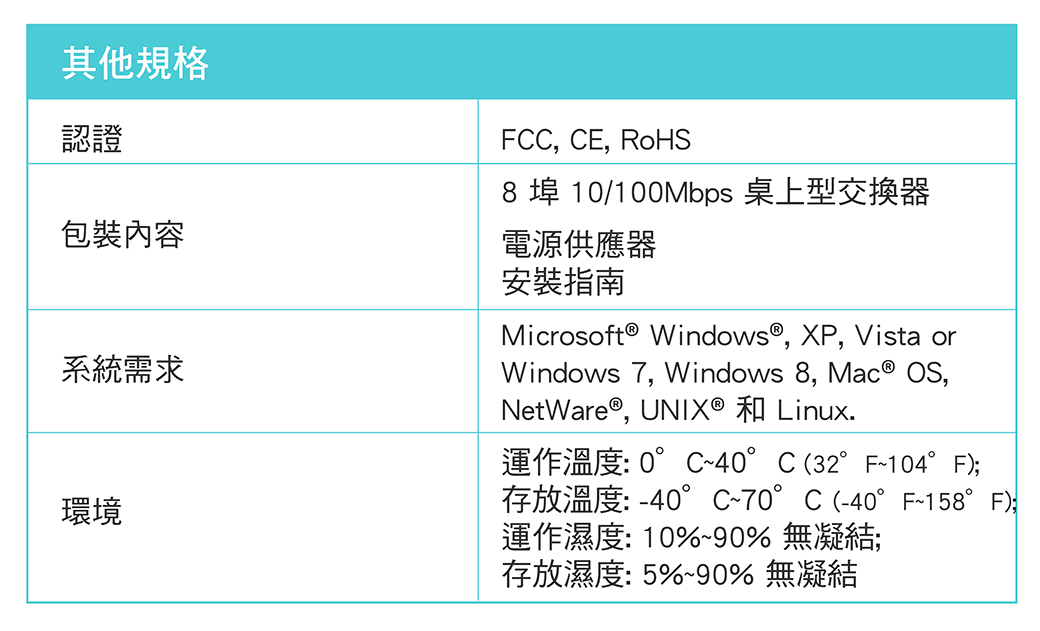Viewport: 1040px width, 631px height.
Task: Click the teal header bar background
Action: (521, 62)
